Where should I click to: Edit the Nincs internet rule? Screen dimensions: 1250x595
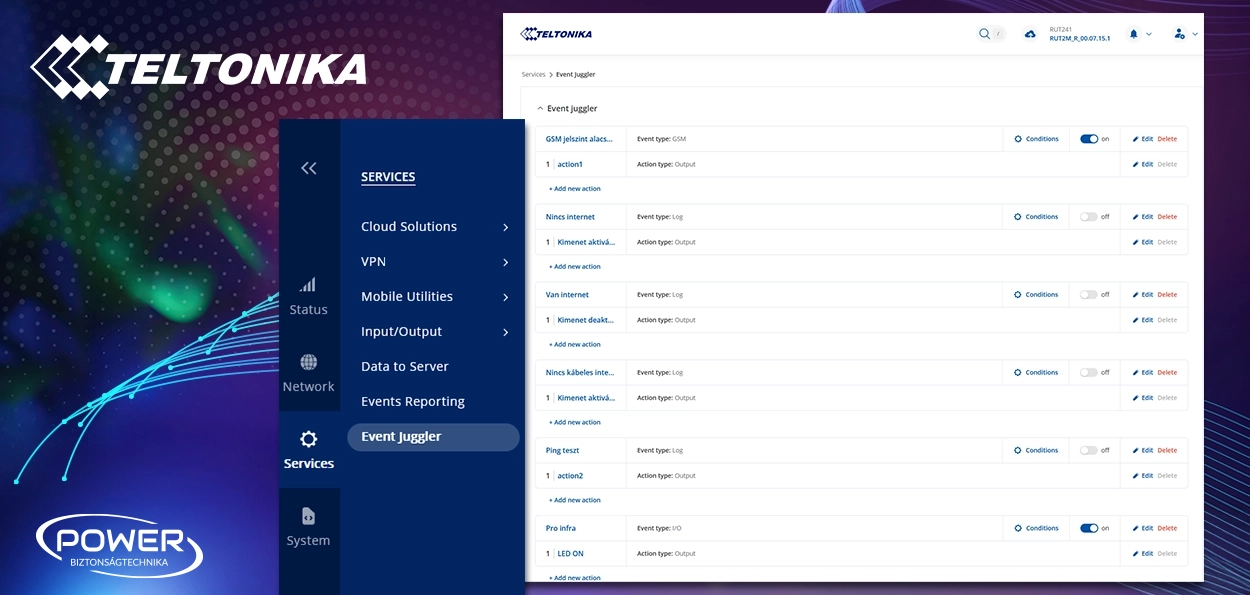pos(1142,217)
